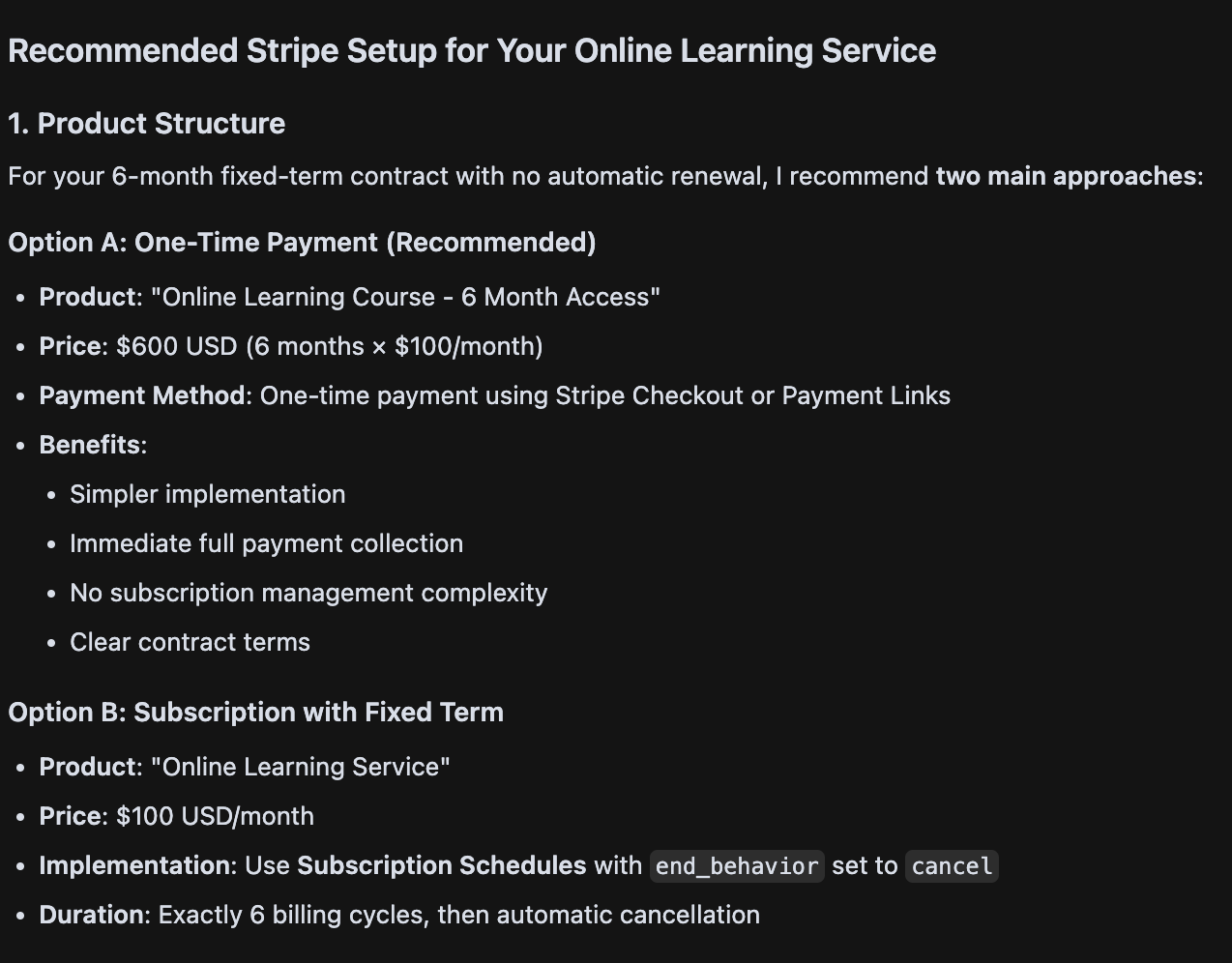The width and height of the screenshot is (1232, 963).
Task: Click "Option B: Subscription with Fixed Term" heading
Action: [255, 712]
